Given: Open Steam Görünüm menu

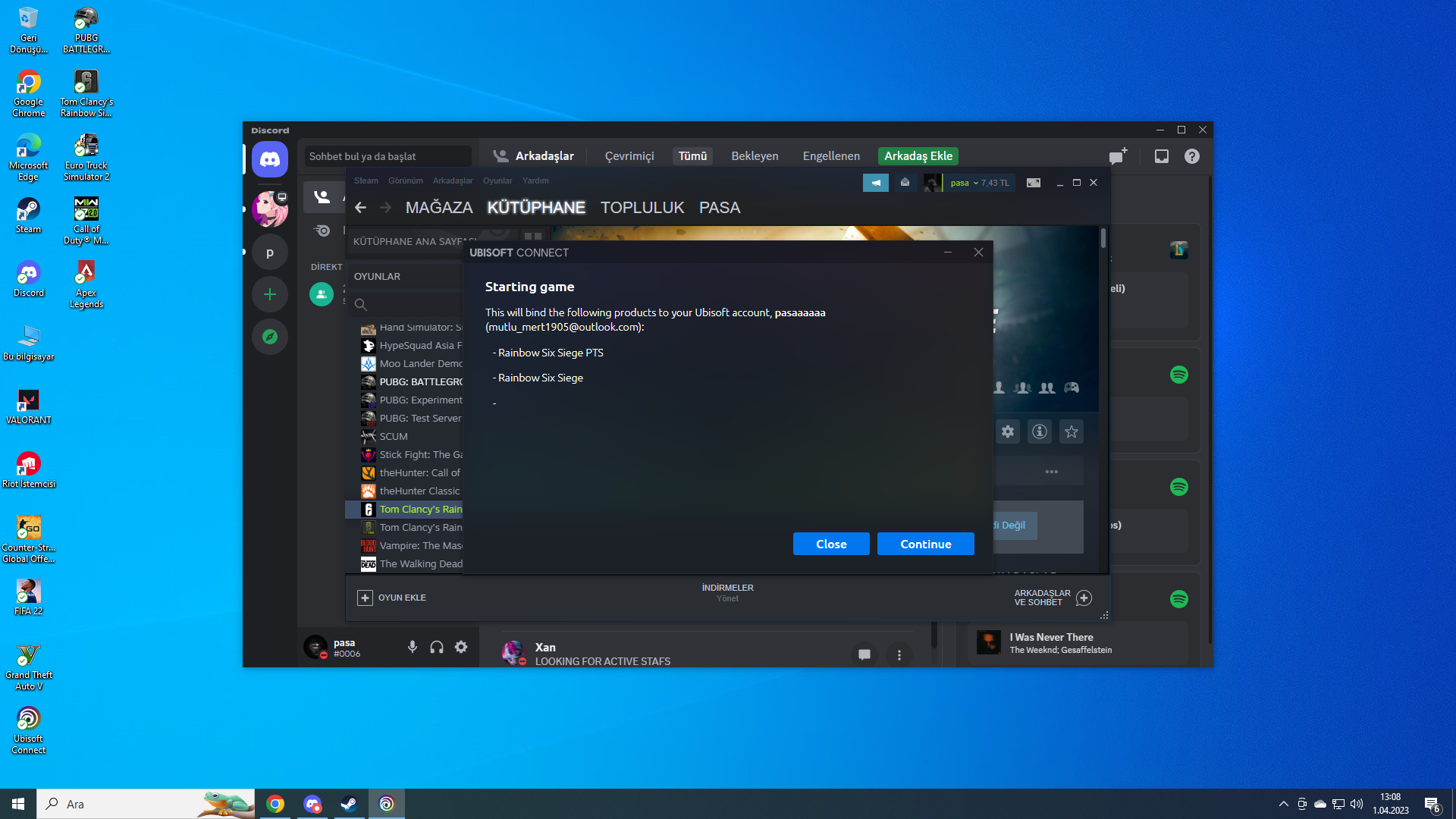Looking at the screenshot, I should pos(406,180).
